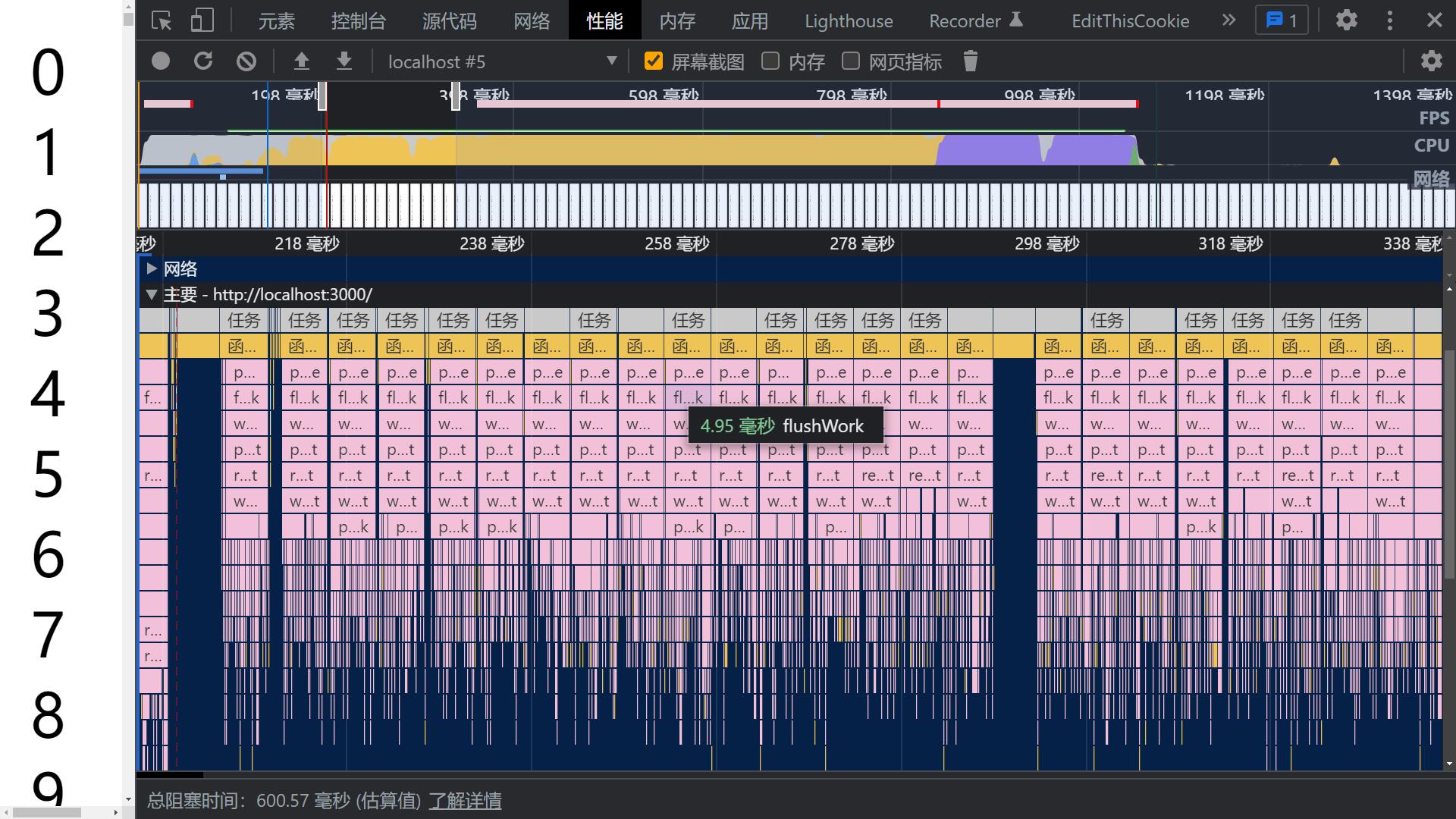Collapse the 主要 localhost:3000 track
This screenshot has width=1456, height=819.
[x=151, y=294]
